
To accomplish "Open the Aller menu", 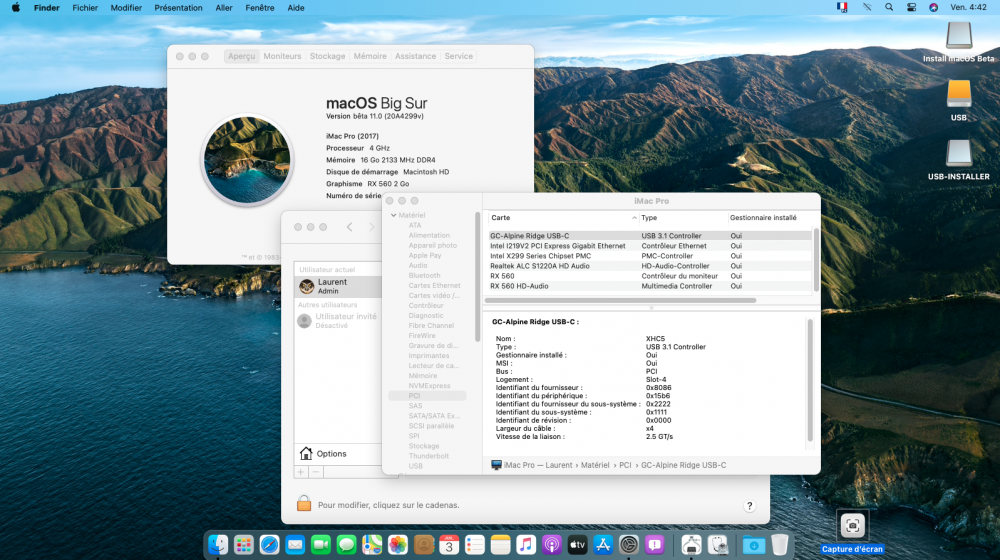I will (x=224, y=8).
